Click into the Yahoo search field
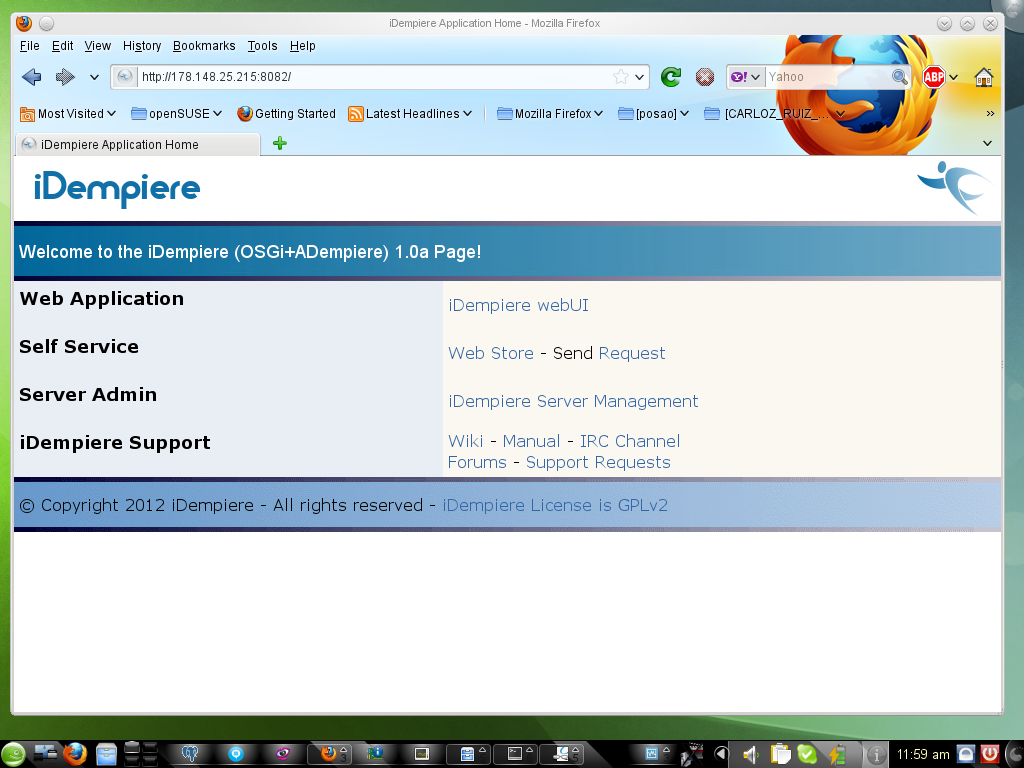This screenshot has width=1024, height=768. [x=827, y=77]
